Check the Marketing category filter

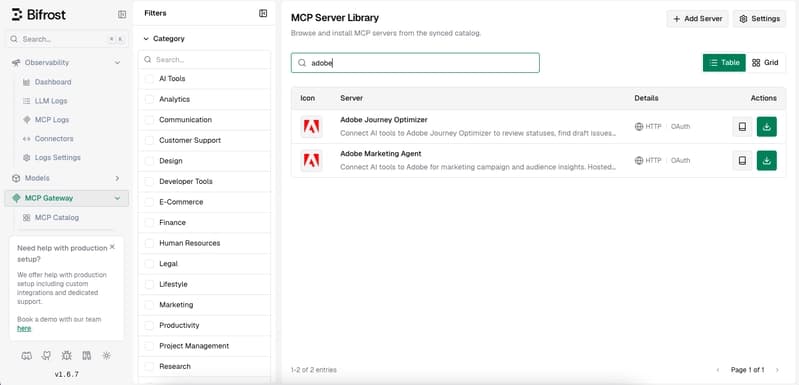pyautogui.click(x=149, y=305)
